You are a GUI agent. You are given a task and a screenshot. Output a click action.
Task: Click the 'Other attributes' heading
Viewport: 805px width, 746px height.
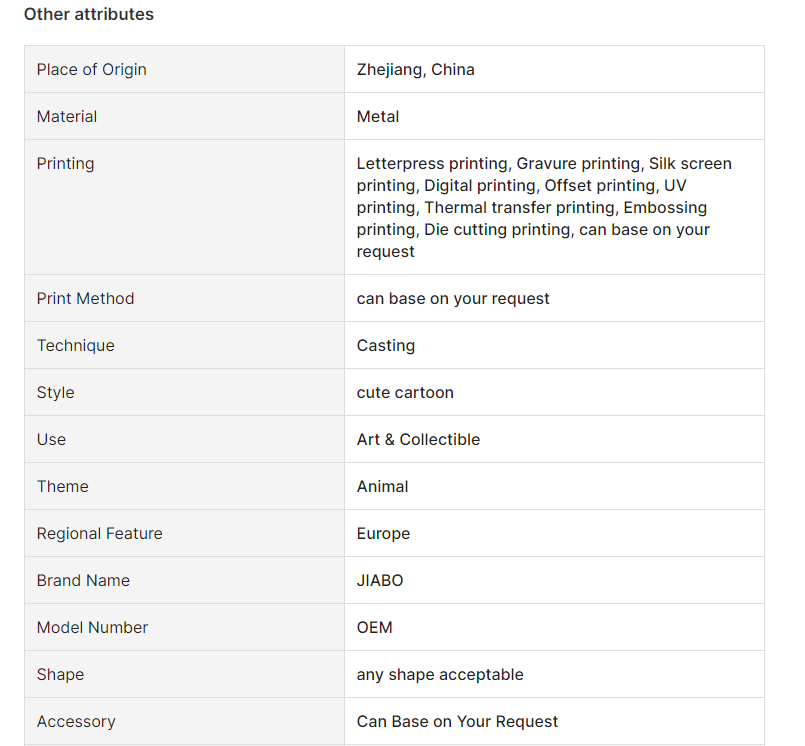[88, 14]
